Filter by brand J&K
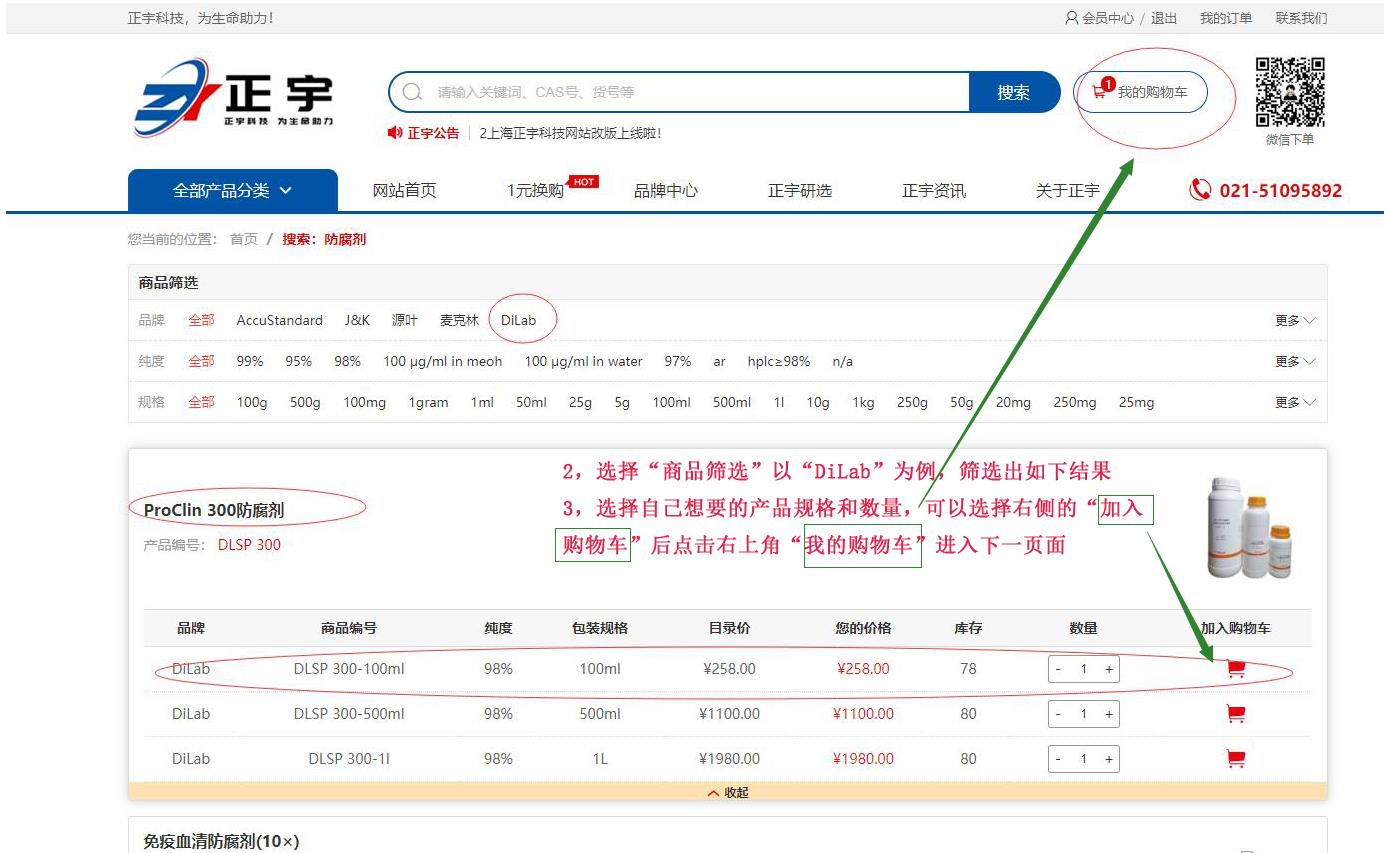The height and width of the screenshot is (853, 1388). [357, 320]
